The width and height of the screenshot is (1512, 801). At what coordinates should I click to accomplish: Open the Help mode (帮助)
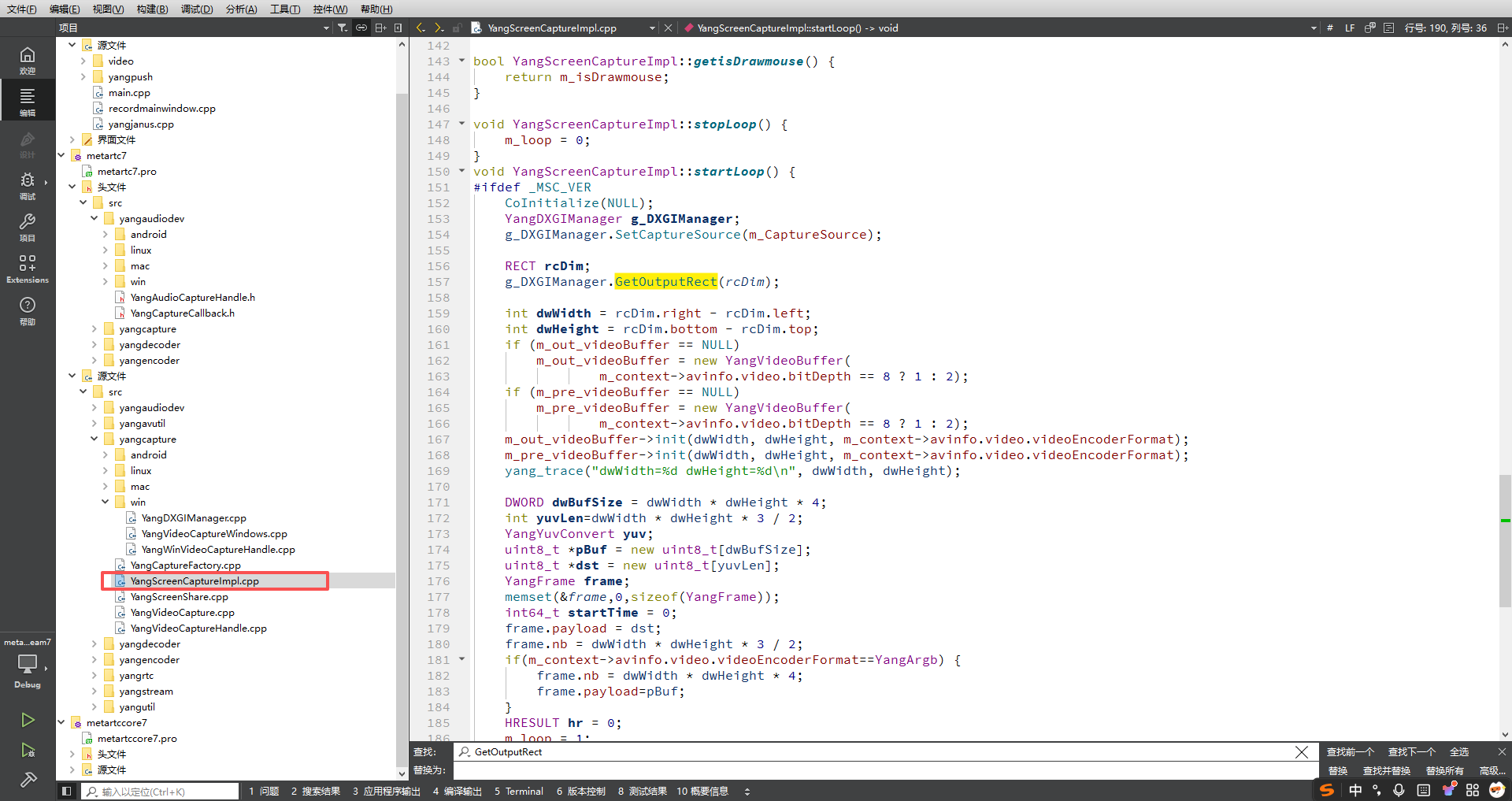(x=28, y=311)
